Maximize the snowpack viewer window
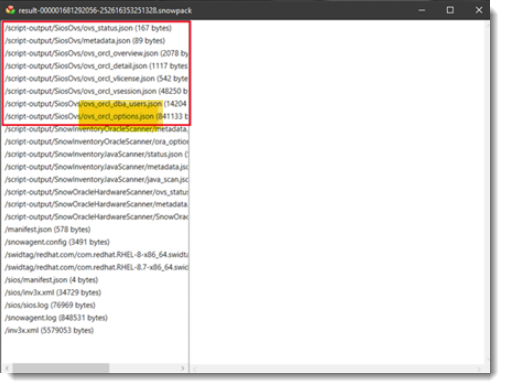The height and width of the screenshot is (388, 505). pyautogui.click(x=450, y=10)
